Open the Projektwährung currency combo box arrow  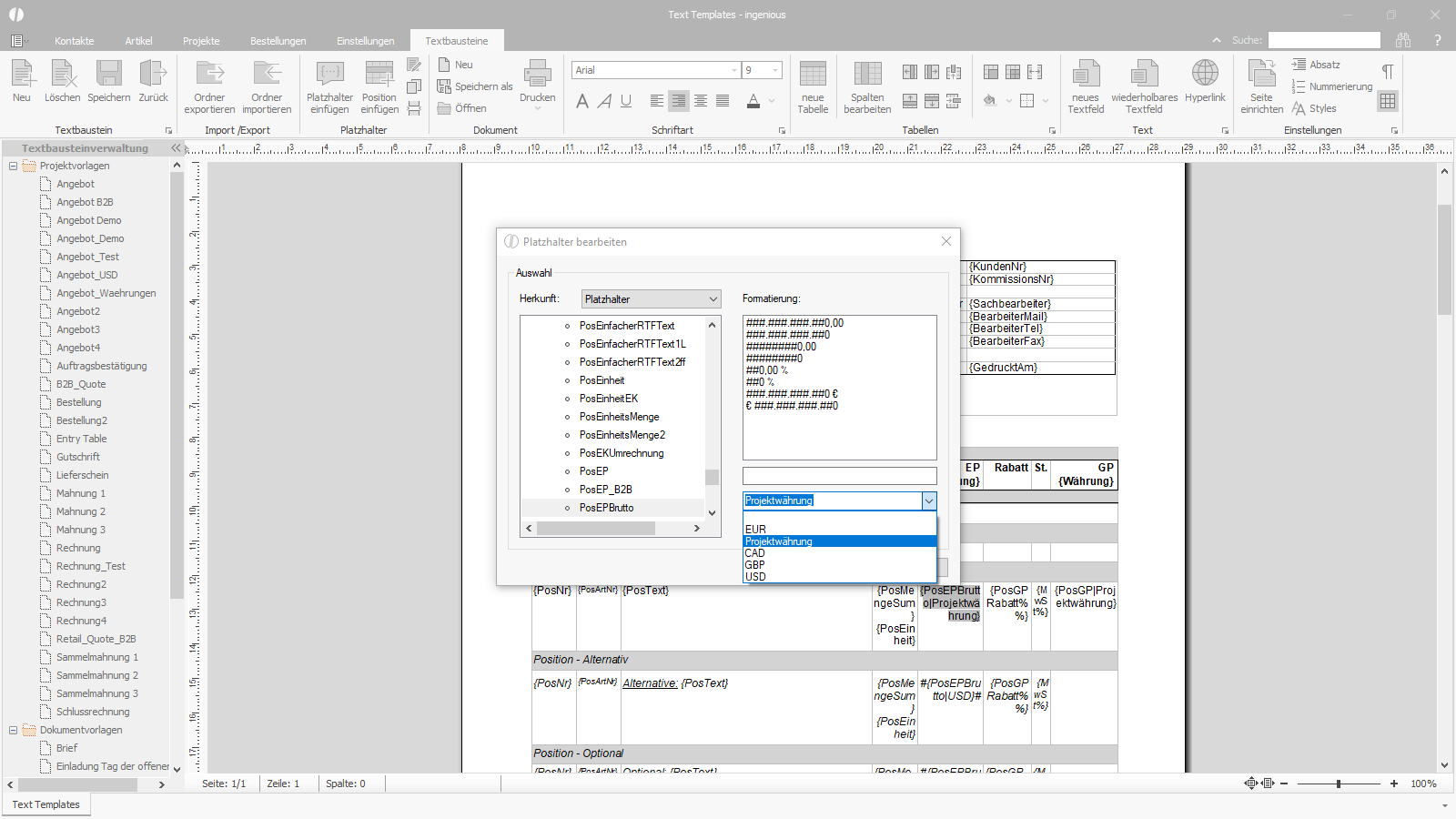(x=929, y=500)
